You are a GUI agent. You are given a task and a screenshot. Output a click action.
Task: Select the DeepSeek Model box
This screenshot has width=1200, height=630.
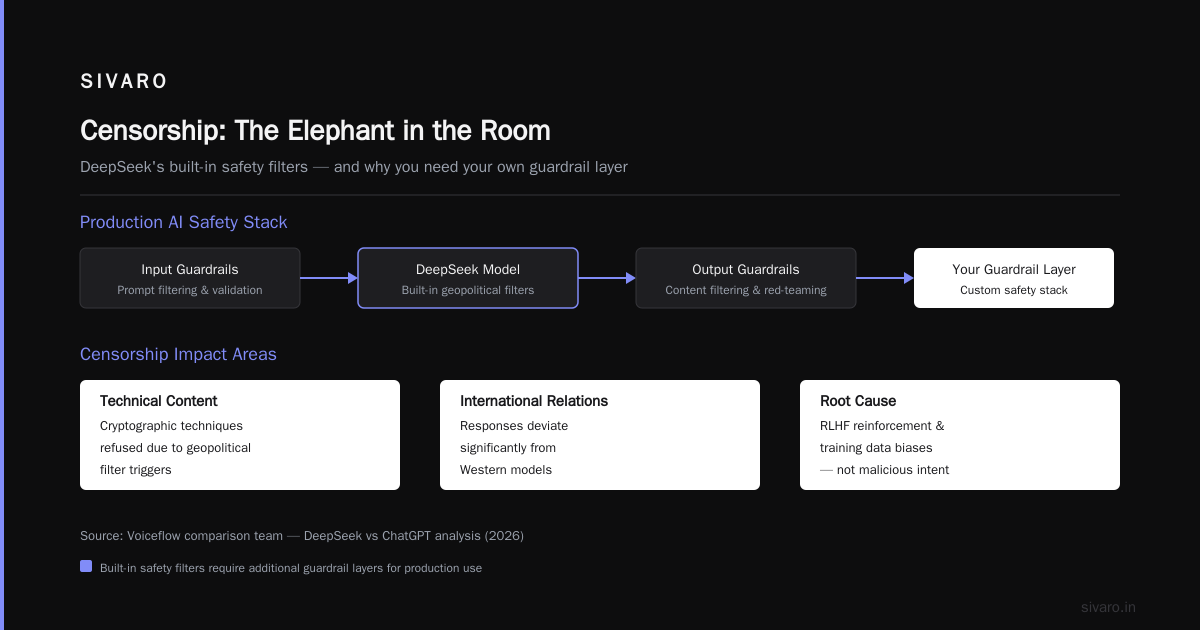[468, 278]
